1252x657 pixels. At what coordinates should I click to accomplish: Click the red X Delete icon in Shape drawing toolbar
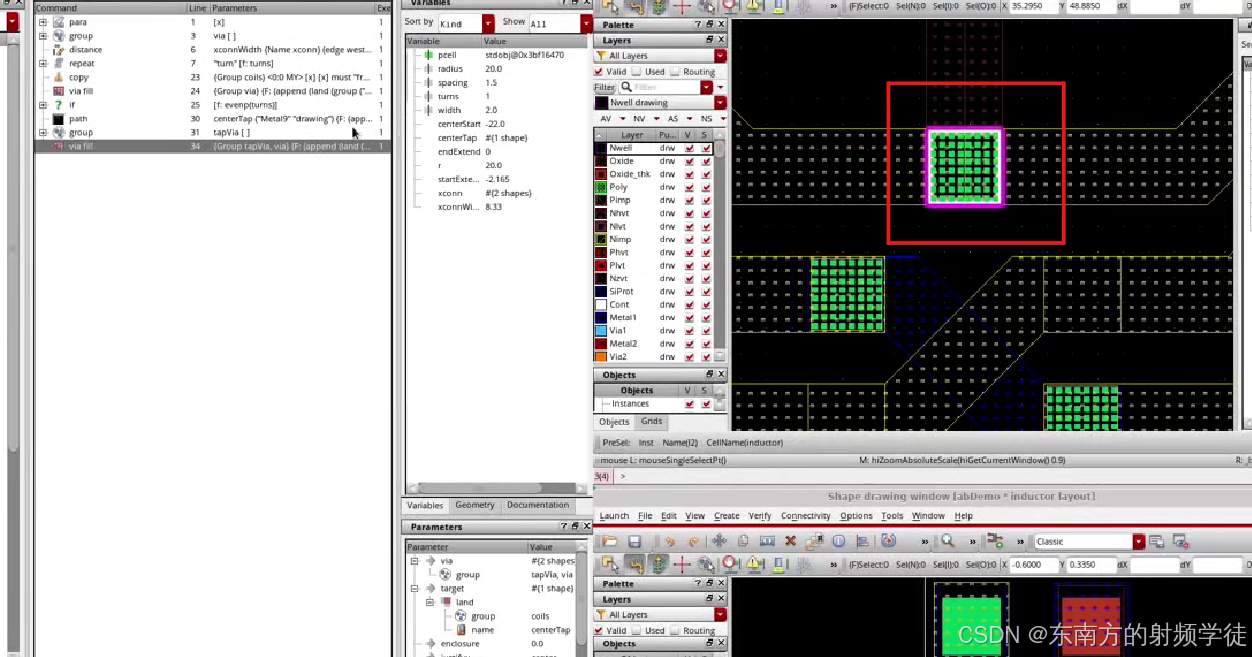tap(790, 541)
